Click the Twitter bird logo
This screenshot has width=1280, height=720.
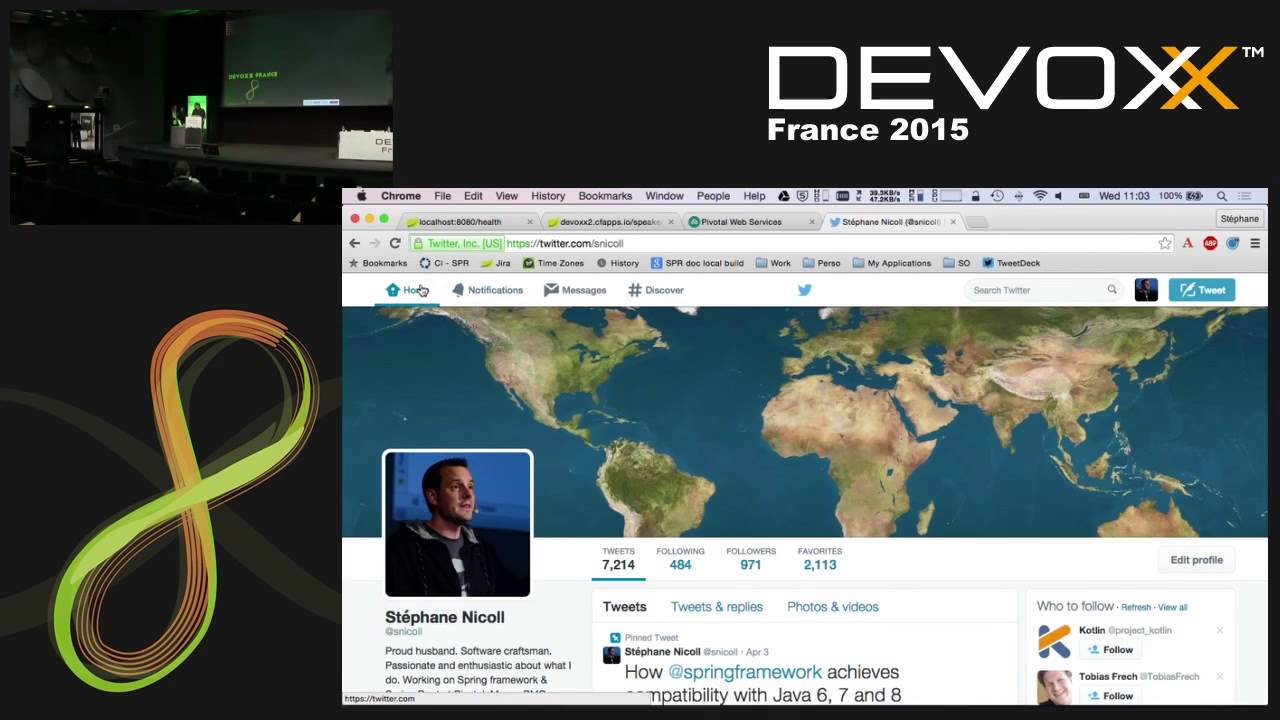click(x=804, y=290)
